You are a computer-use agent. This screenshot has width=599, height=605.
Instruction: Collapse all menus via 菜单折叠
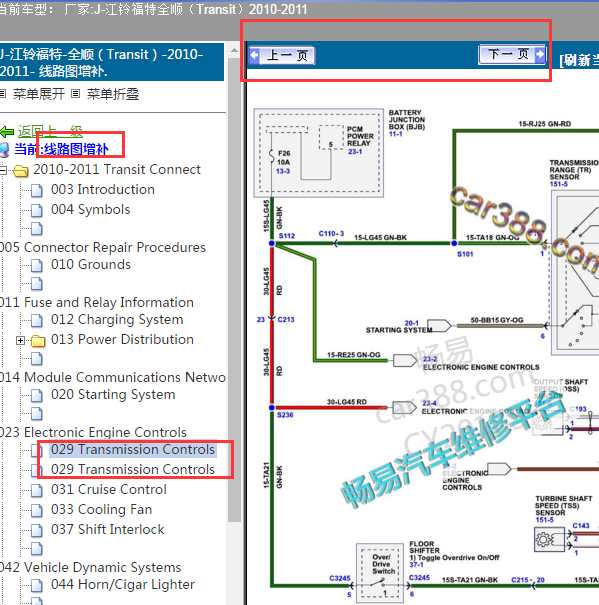pyautogui.click(x=113, y=94)
